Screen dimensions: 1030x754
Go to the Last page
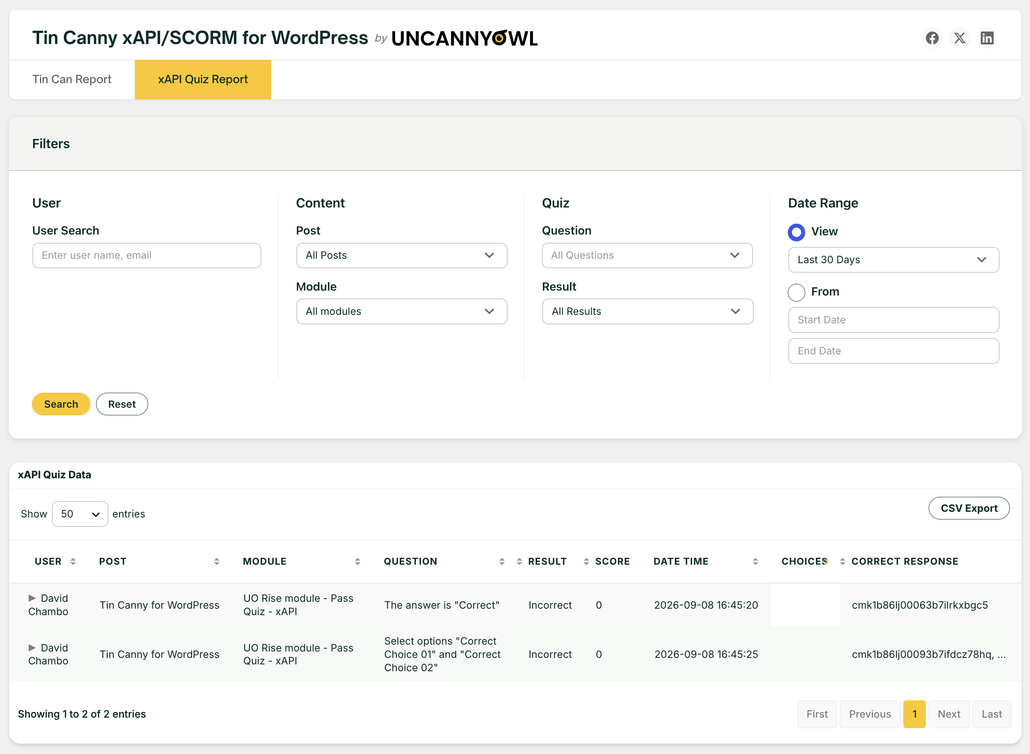(x=992, y=714)
